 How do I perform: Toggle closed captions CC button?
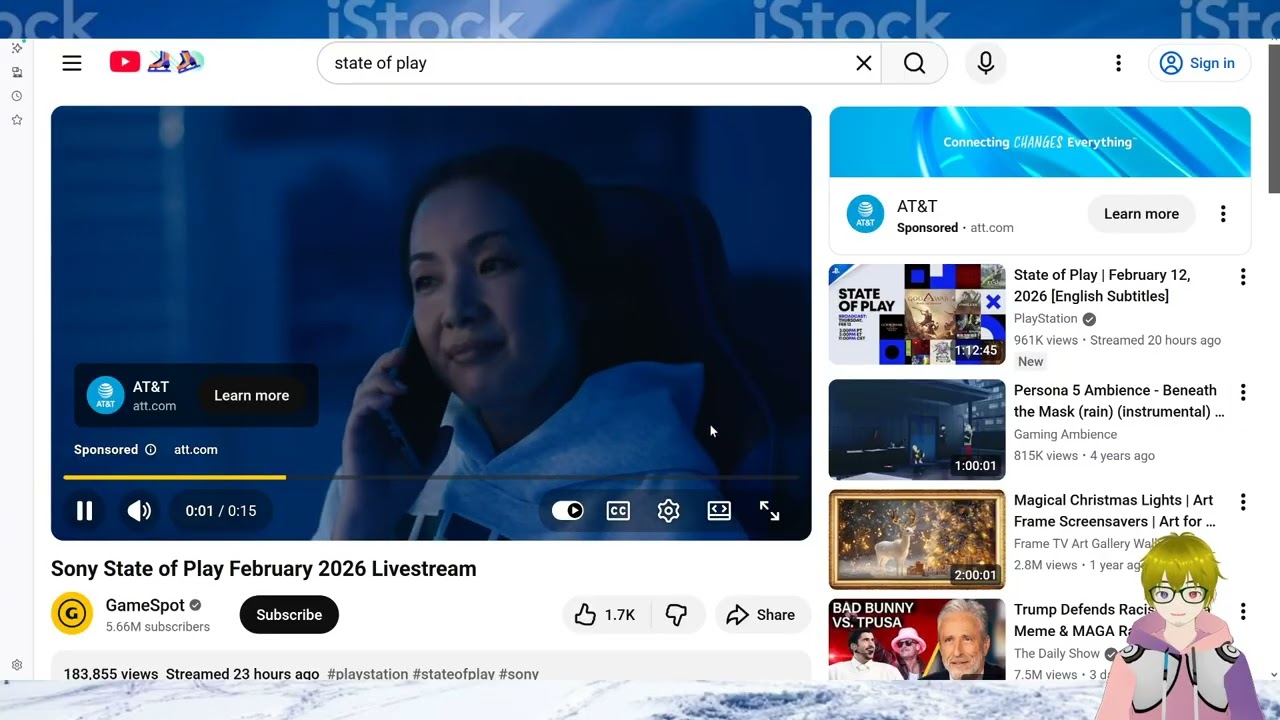(619, 511)
